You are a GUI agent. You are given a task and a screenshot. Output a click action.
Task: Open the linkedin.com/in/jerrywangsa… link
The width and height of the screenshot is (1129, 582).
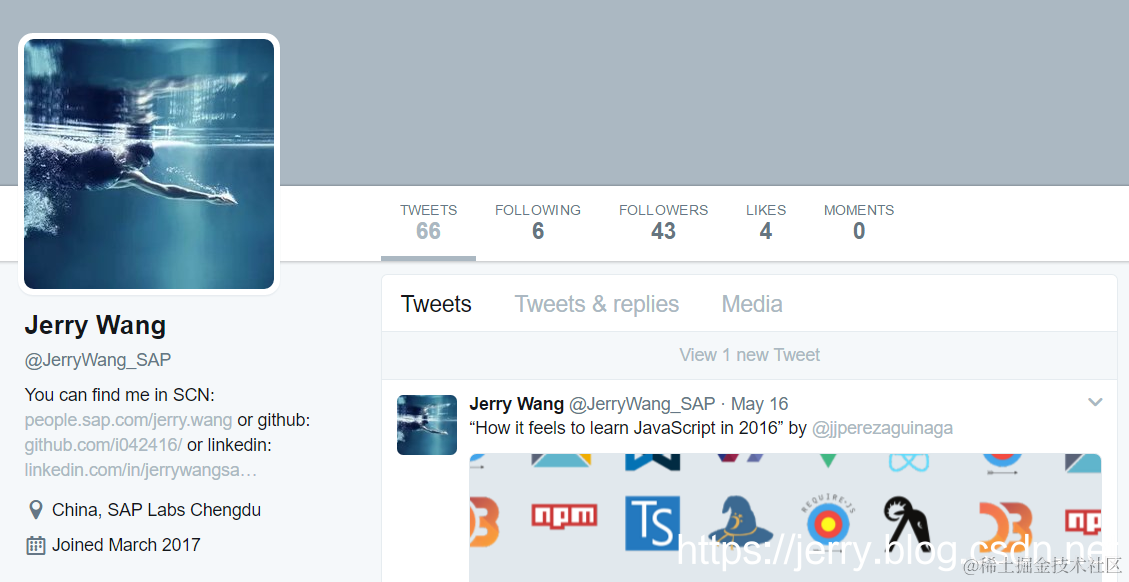pyautogui.click(x=141, y=470)
